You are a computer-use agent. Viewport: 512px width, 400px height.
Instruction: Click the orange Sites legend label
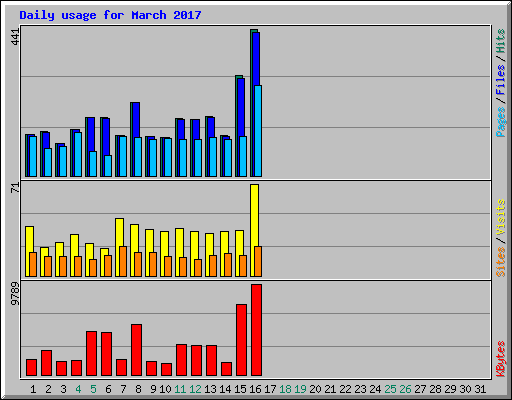(500, 262)
